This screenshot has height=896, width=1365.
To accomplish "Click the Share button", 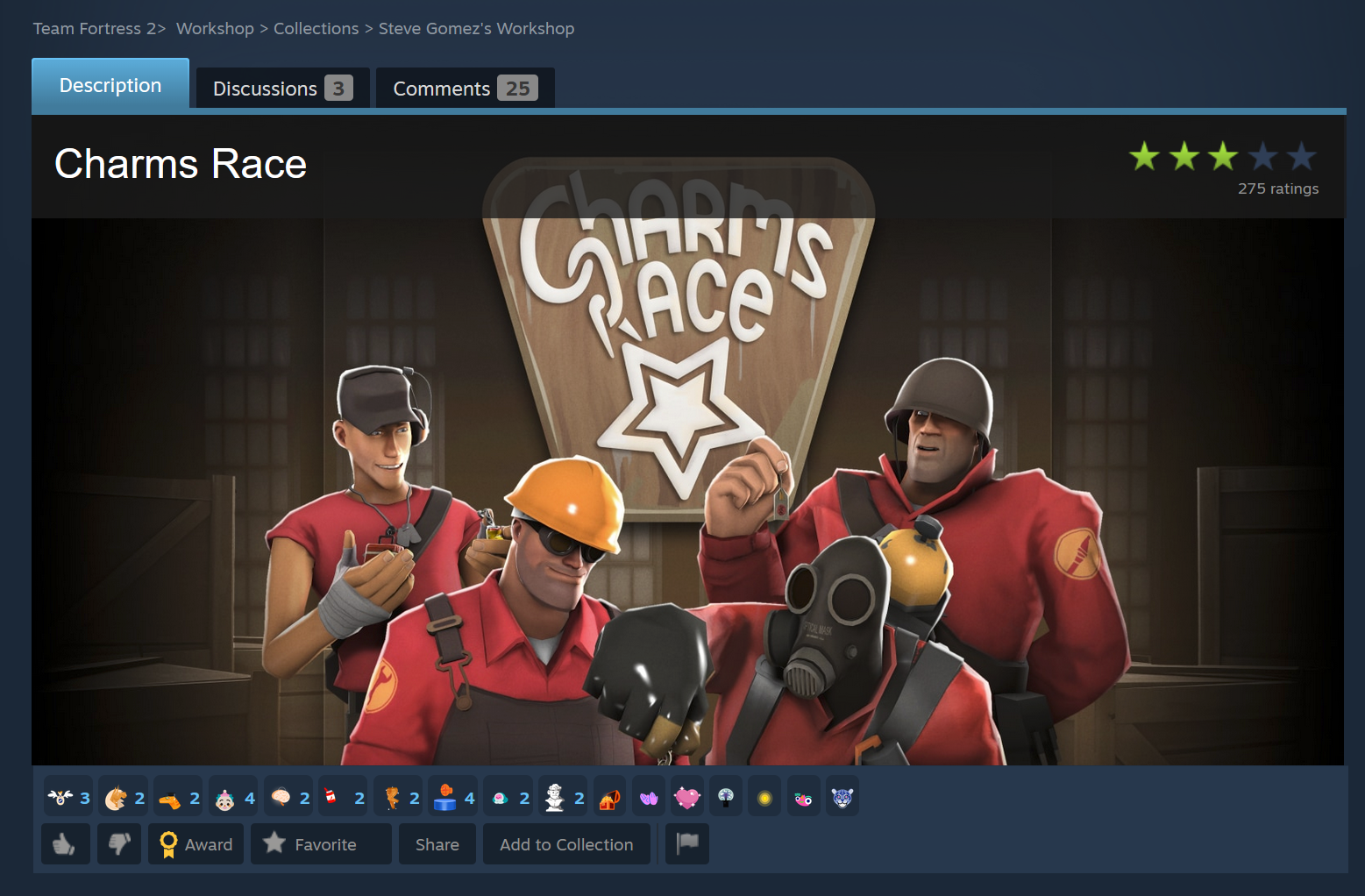I will (437, 844).
